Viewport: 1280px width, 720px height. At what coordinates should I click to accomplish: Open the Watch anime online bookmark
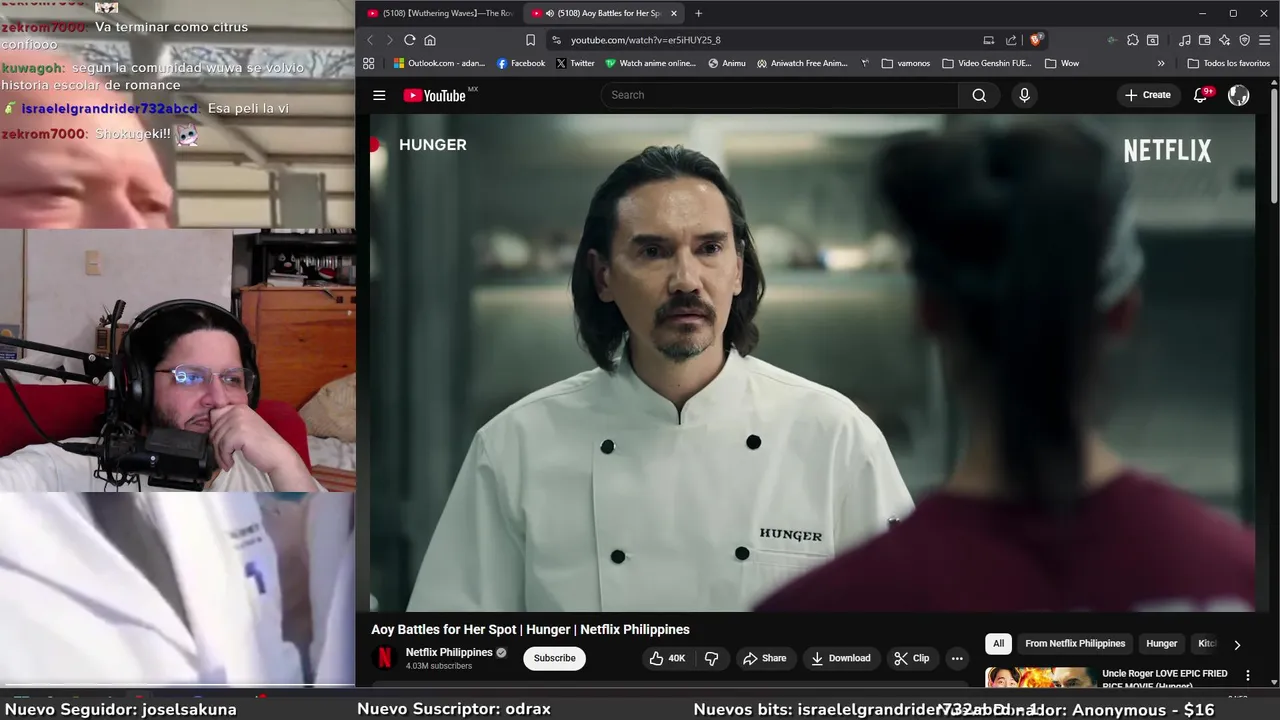(x=650, y=63)
